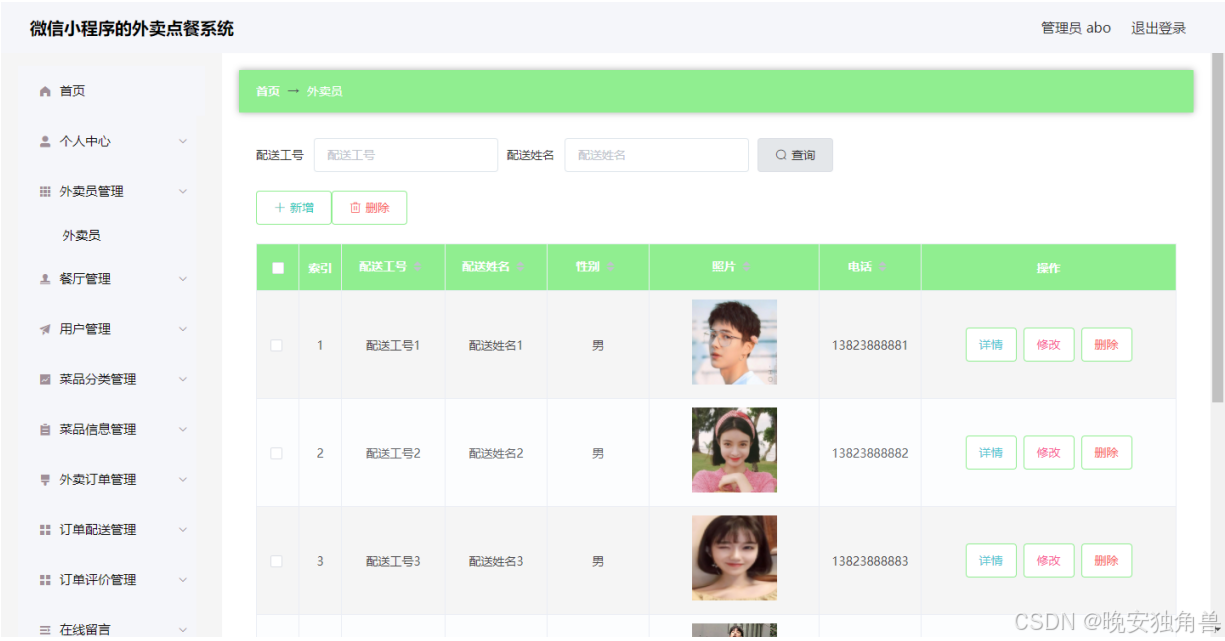Open 详情 for 配送姓名2 row
Image resolution: width=1225 pixels, height=641 pixels.
coord(991,453)
